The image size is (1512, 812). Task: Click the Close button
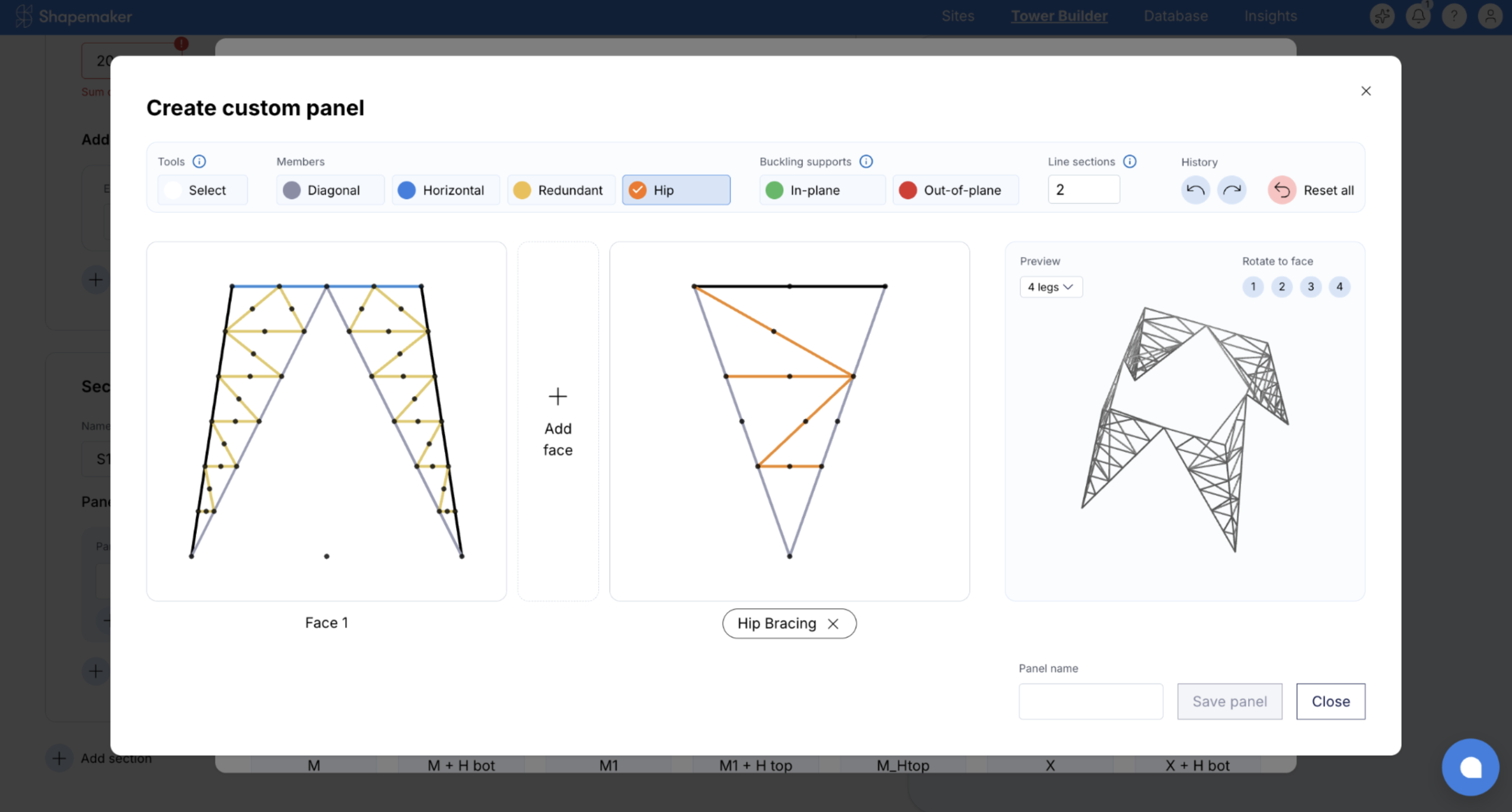click(x=1331, y=701)
